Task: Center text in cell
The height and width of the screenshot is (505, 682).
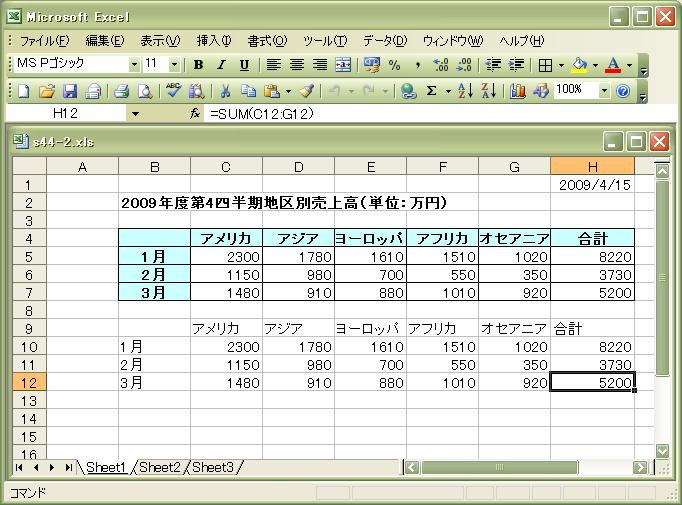Action: (297, 65)
